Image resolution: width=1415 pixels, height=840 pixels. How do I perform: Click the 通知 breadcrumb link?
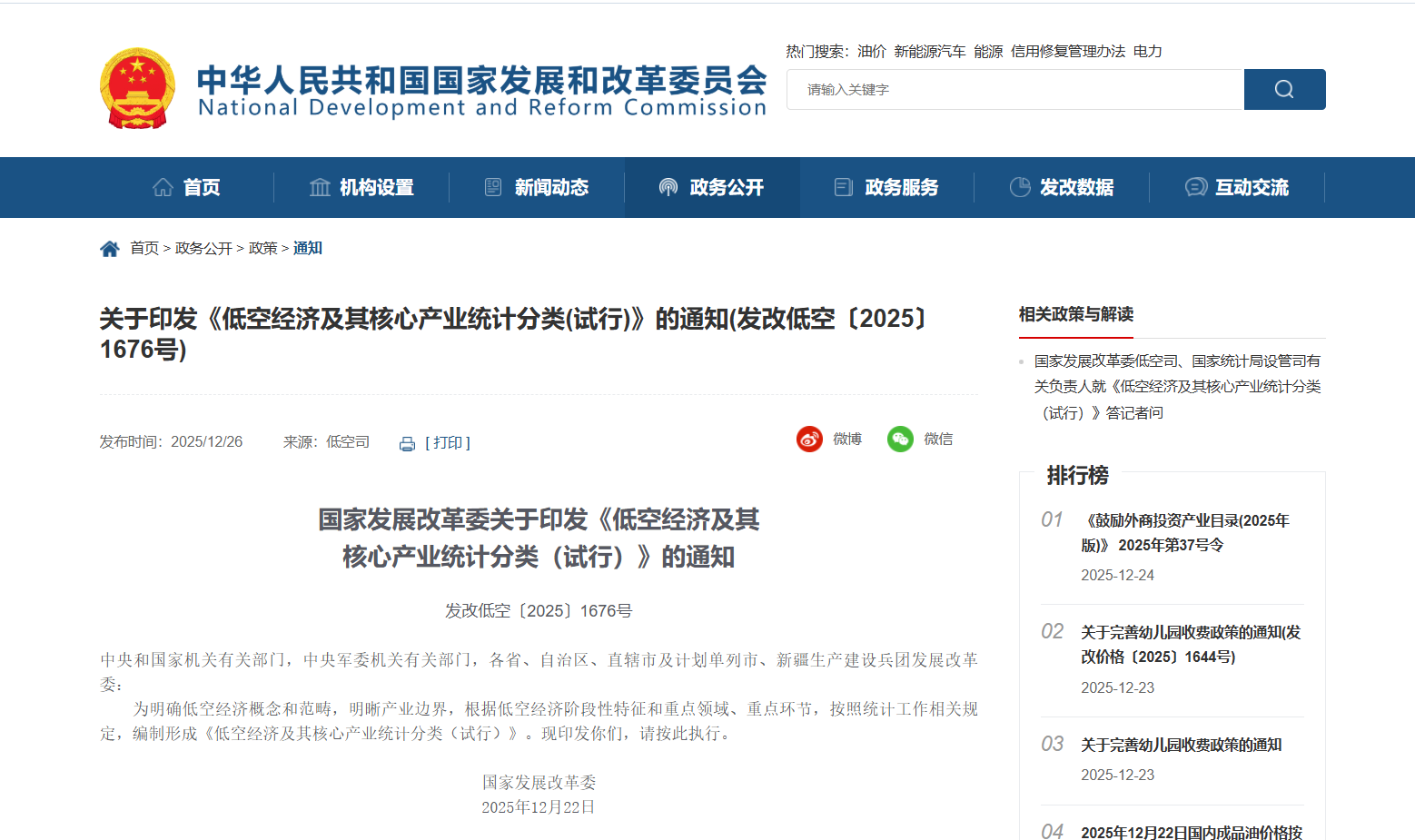(308, 247)
